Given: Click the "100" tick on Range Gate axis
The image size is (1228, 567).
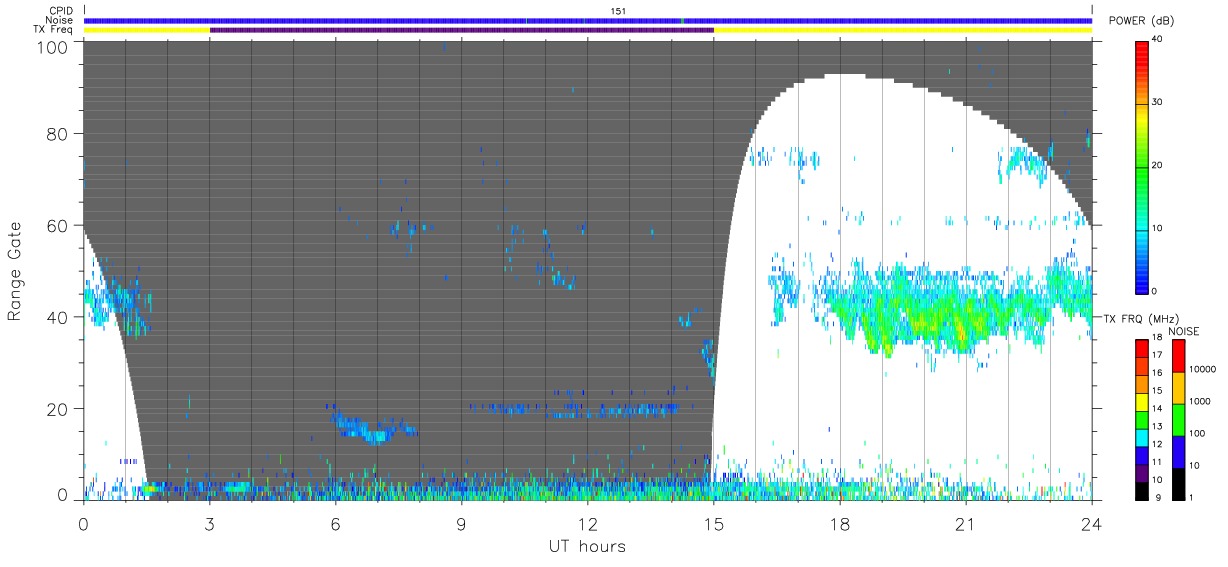Looking at the screenshot, I should click(x=54, y=46).
